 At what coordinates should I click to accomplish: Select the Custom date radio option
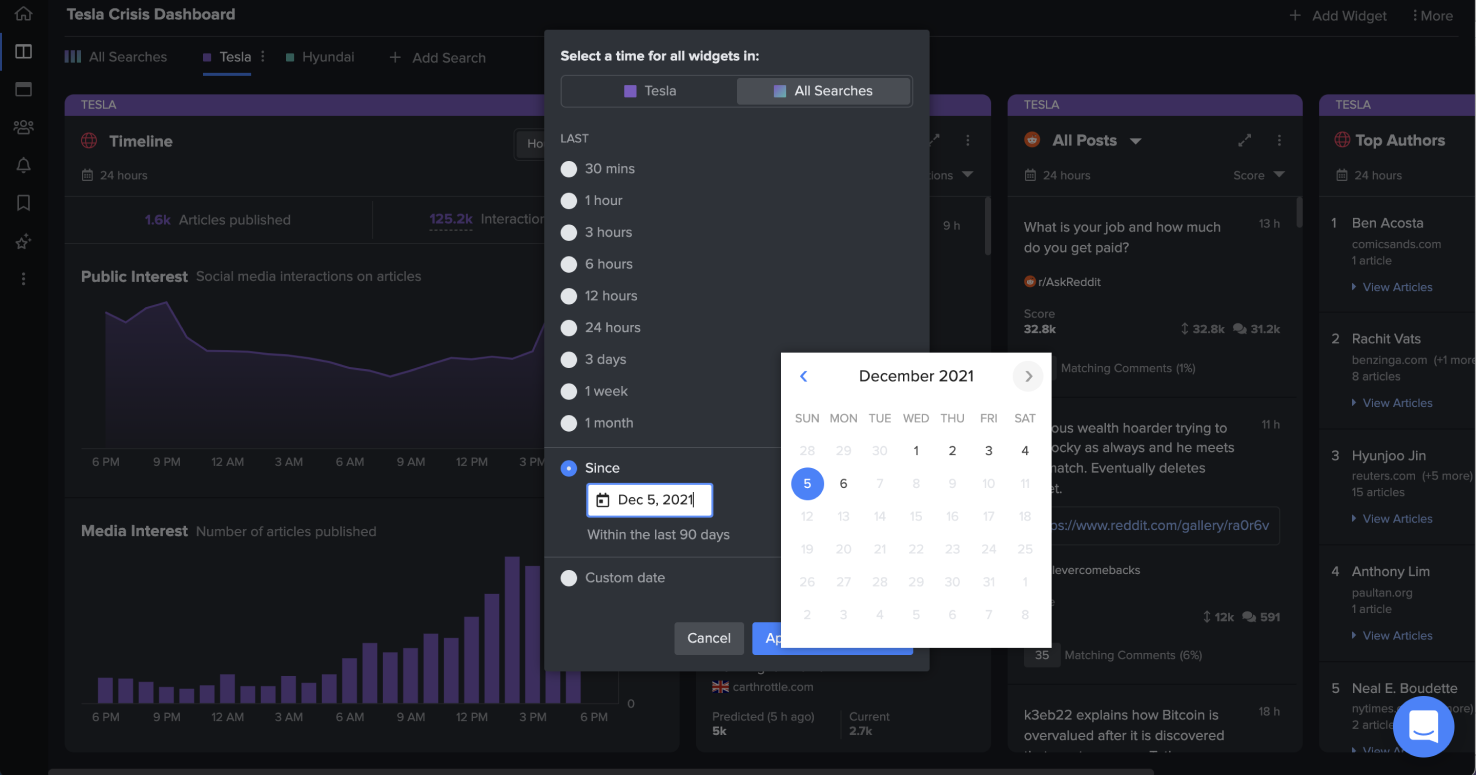[569, 578]
